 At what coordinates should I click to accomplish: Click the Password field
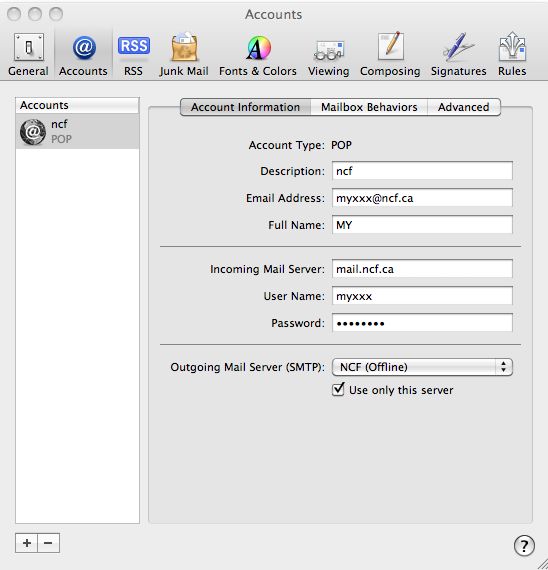pyautogui.click(x=422, y=323)
